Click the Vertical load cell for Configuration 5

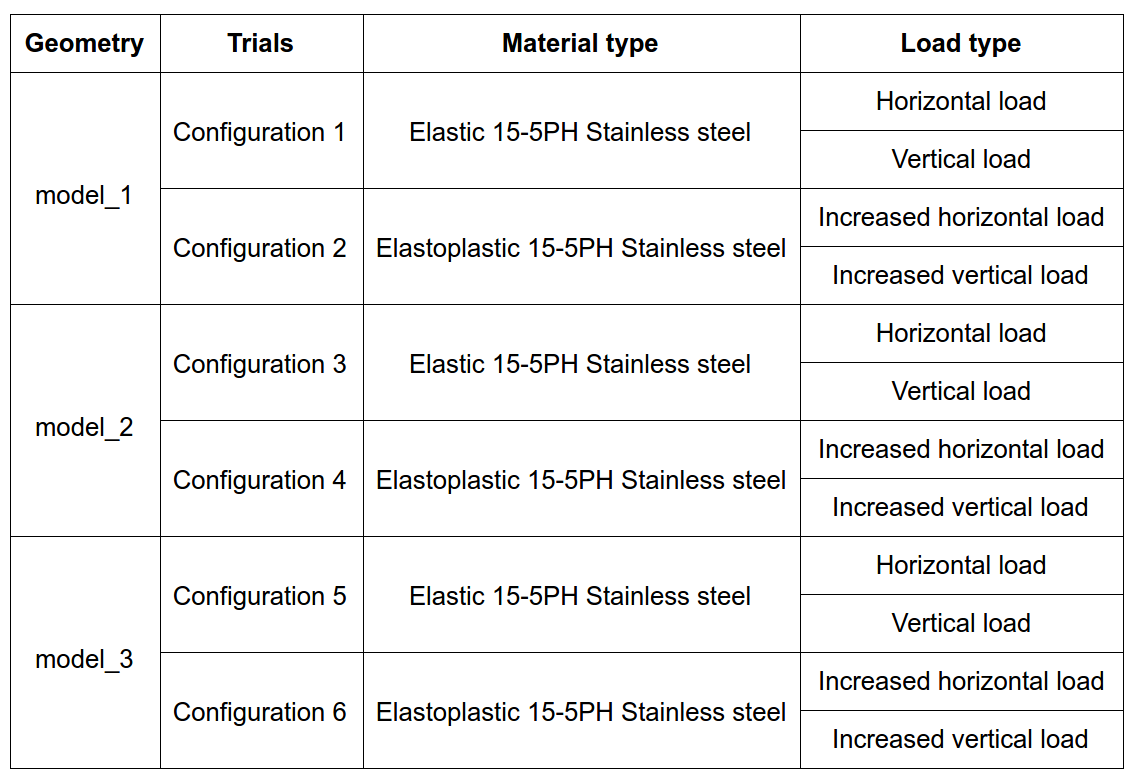[961, 624]
